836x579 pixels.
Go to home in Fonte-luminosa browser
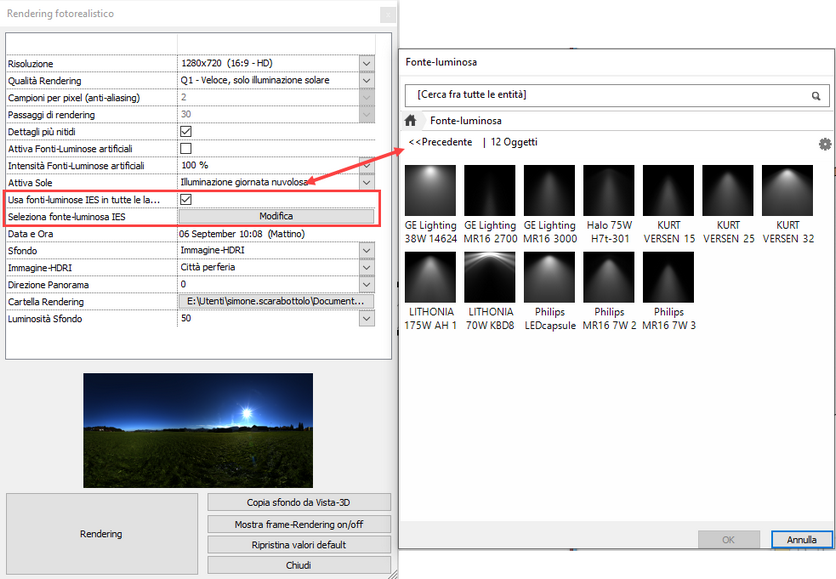tap(410, 120)
